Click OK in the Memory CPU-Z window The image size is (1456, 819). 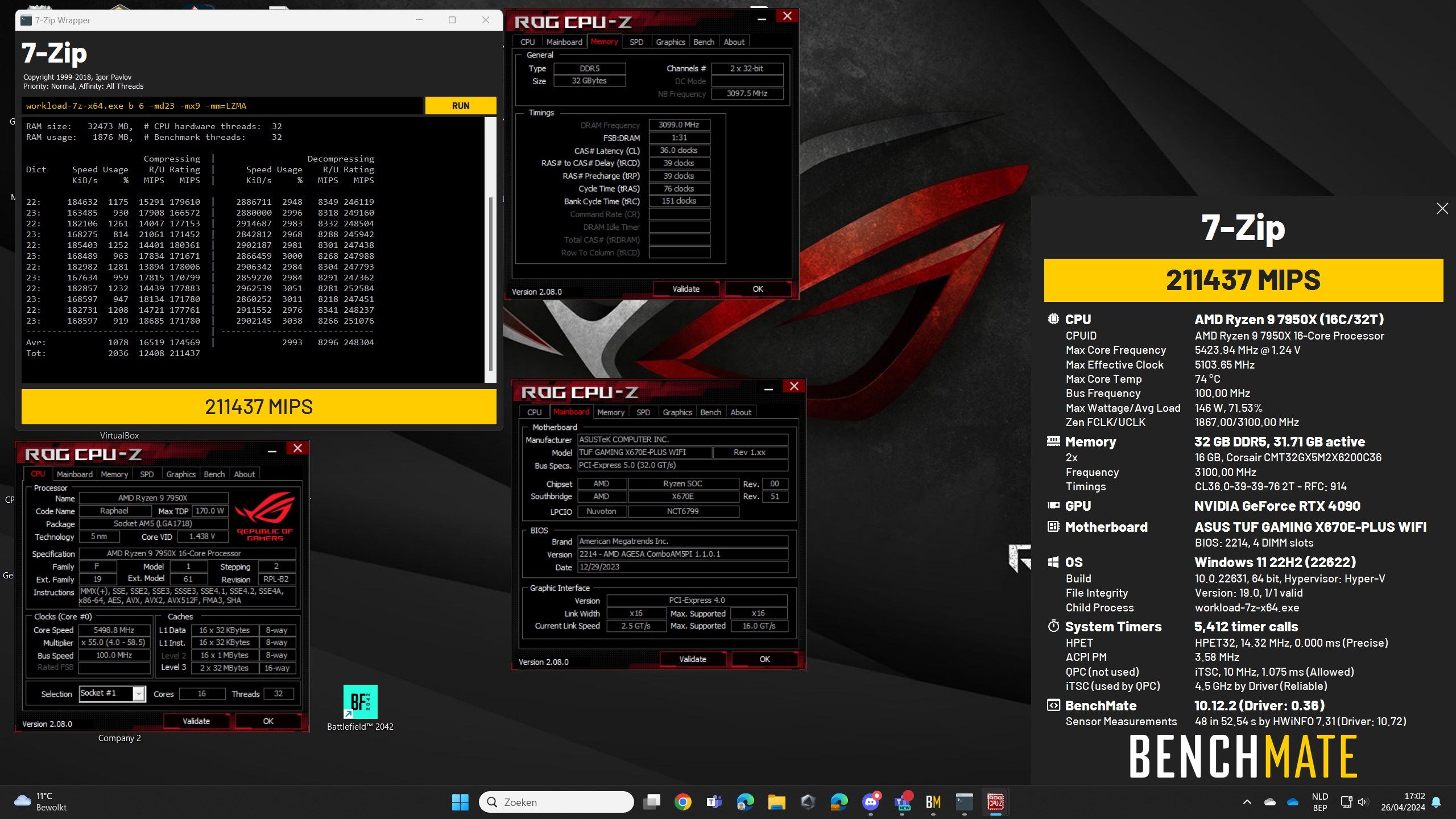pyautogui.click(x=758, y=289)
